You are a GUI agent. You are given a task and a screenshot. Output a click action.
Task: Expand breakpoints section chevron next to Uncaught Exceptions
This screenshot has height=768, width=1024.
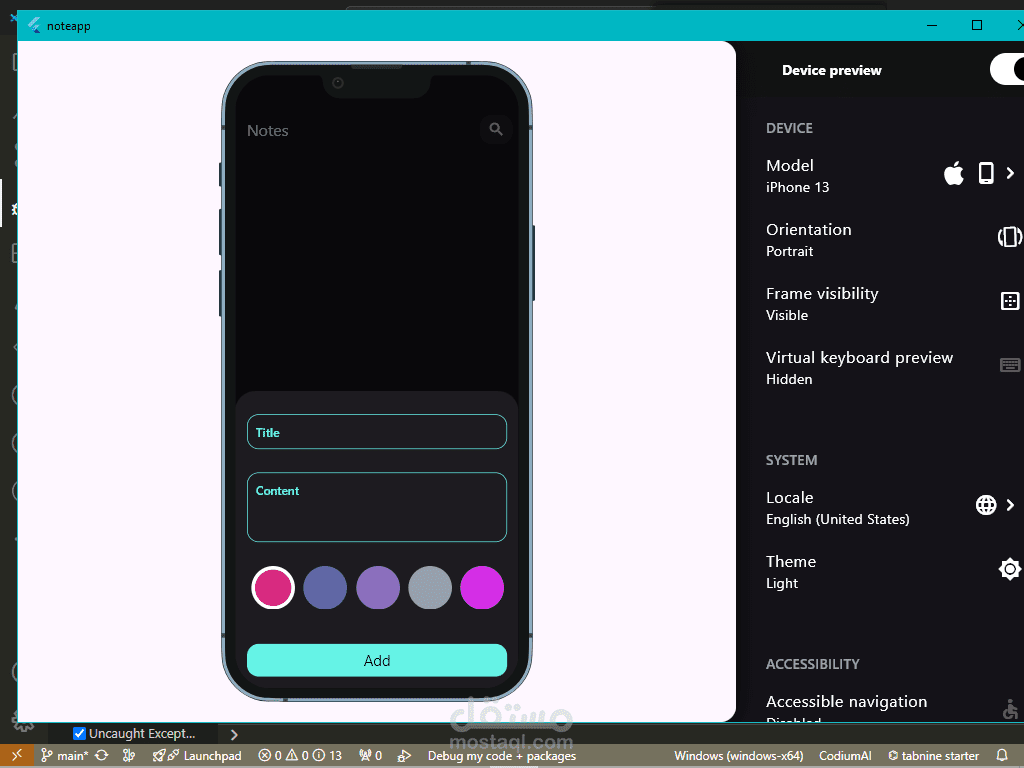234,735
